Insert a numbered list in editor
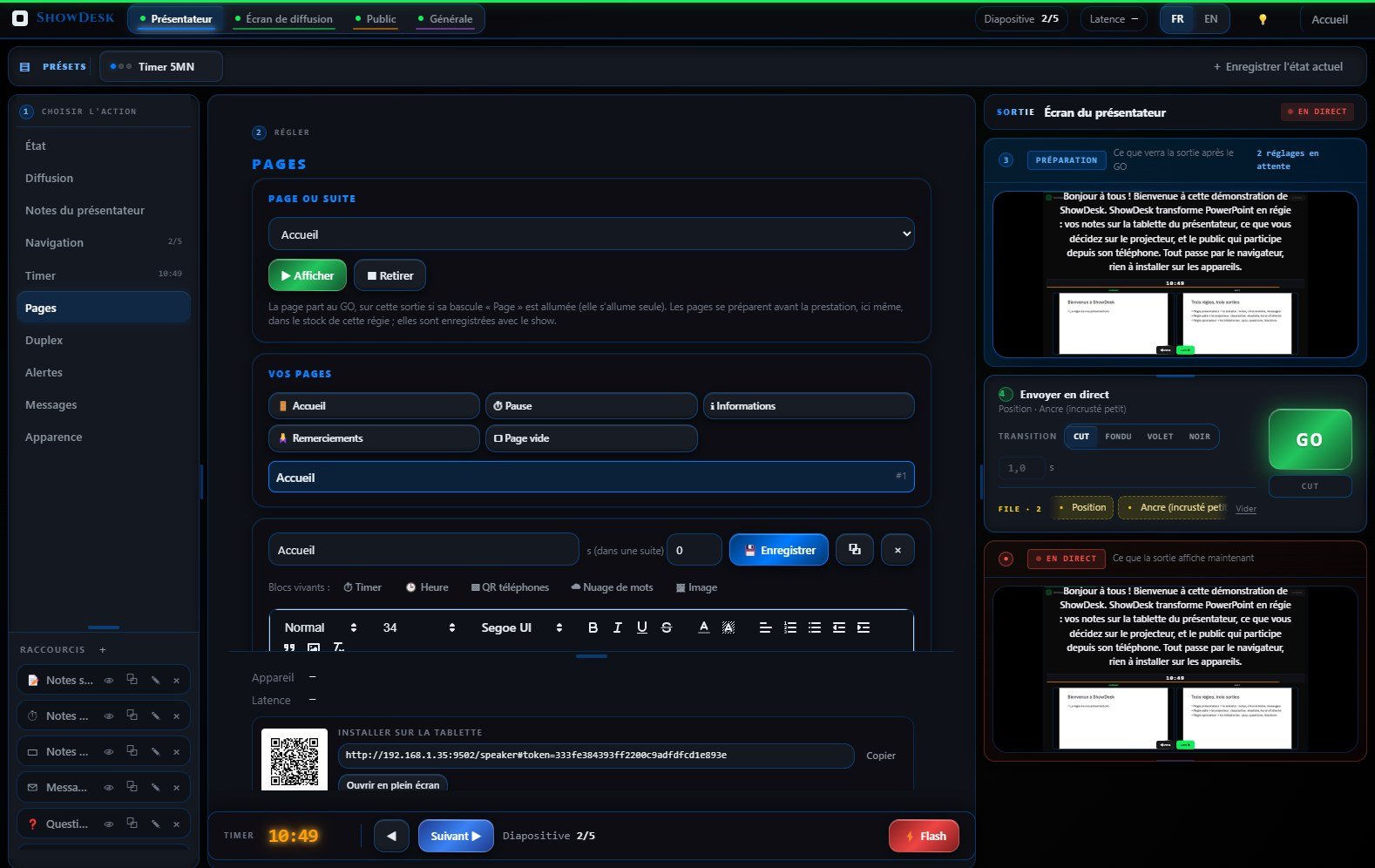 (x=790, y=627)
